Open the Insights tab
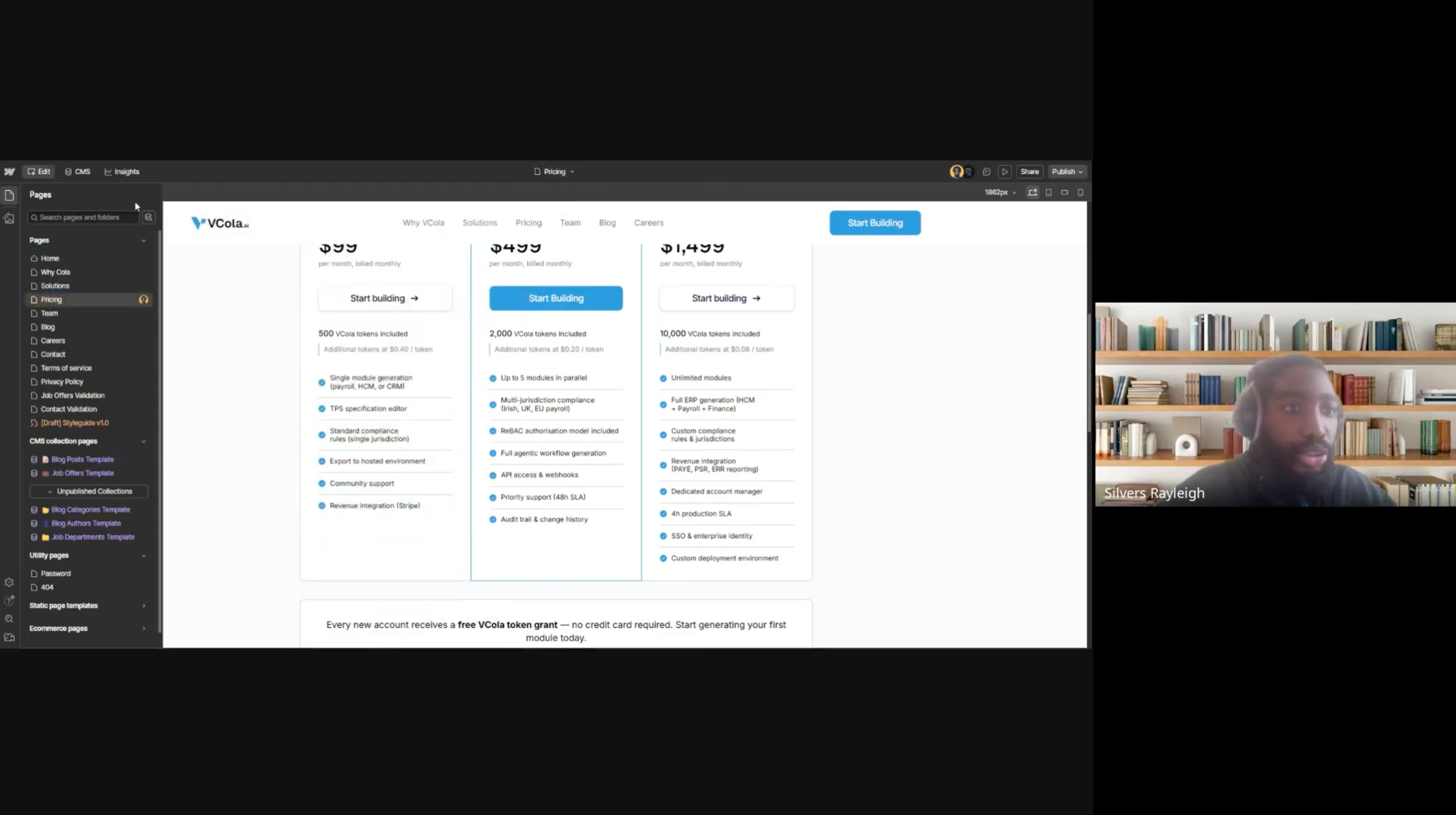The image size is (1456, 815). point(121,172)
